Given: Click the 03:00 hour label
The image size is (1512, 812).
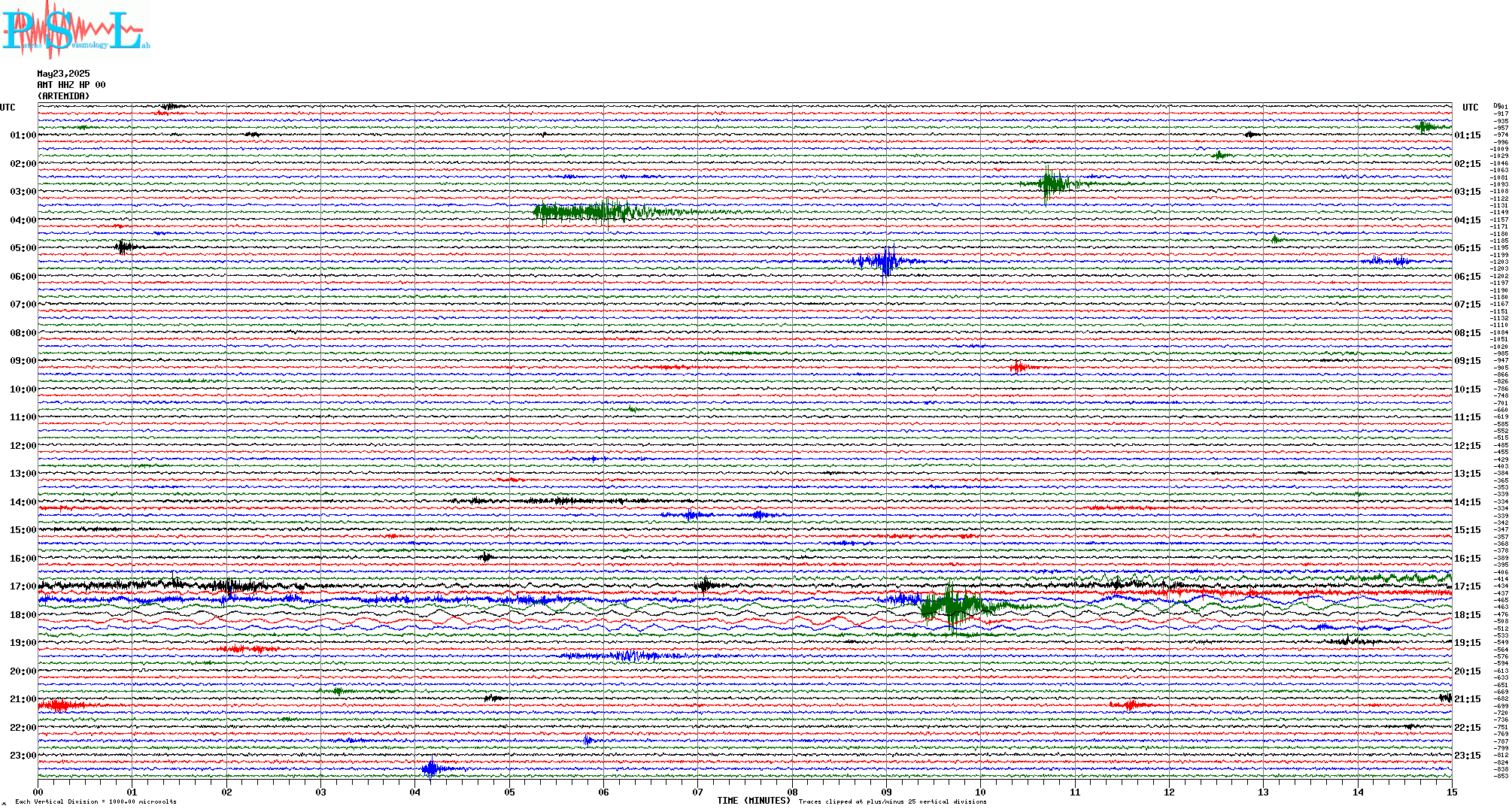Looking at the screenshot, I should 23,192.
